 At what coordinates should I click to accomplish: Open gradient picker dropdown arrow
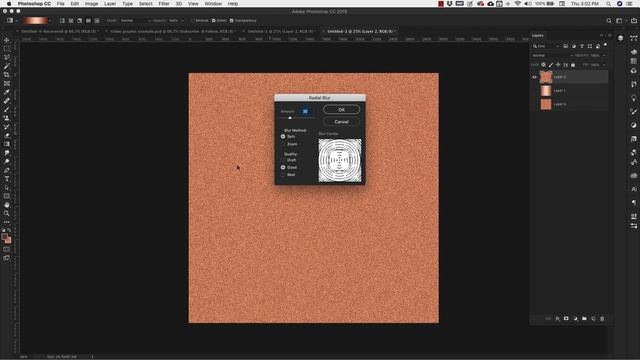pyautogui.click(x=50, y=20)
